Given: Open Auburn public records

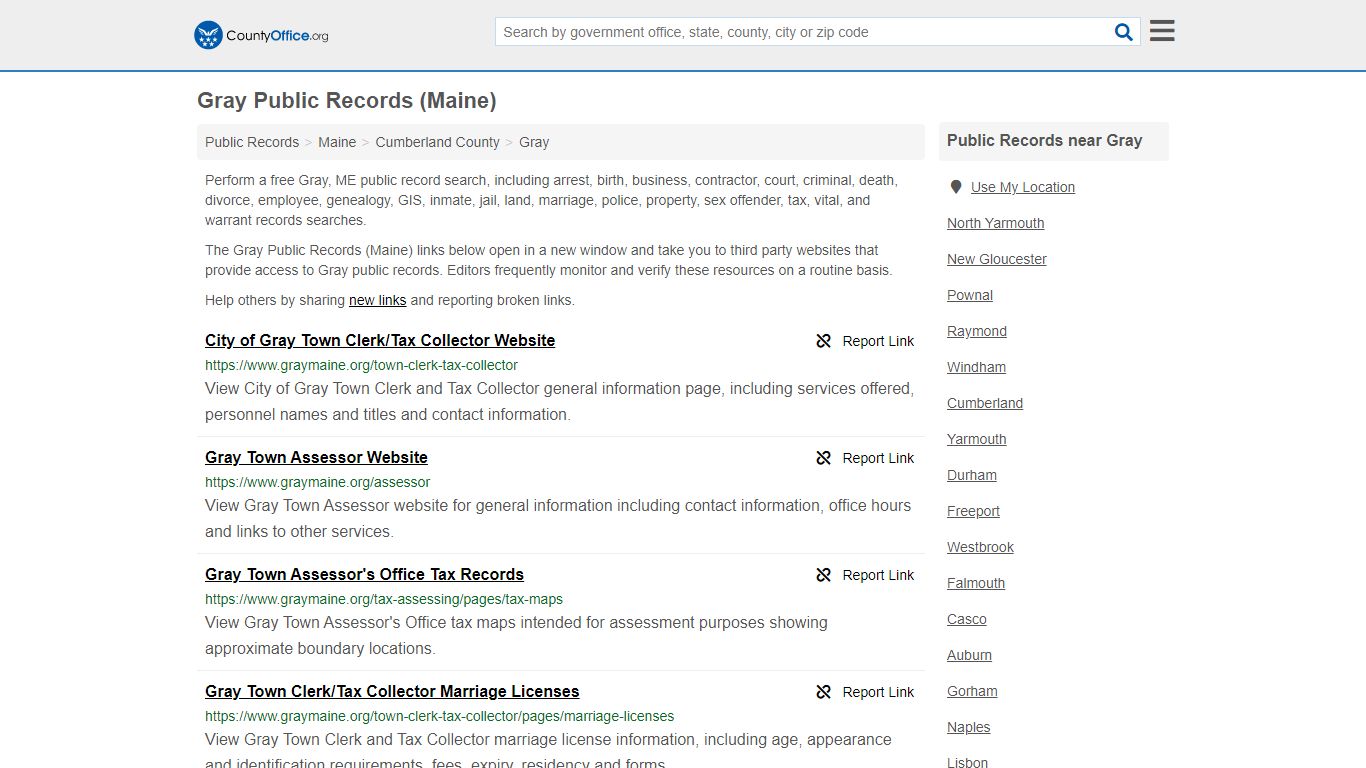Looking at the screenshot, I should (969, 655).
